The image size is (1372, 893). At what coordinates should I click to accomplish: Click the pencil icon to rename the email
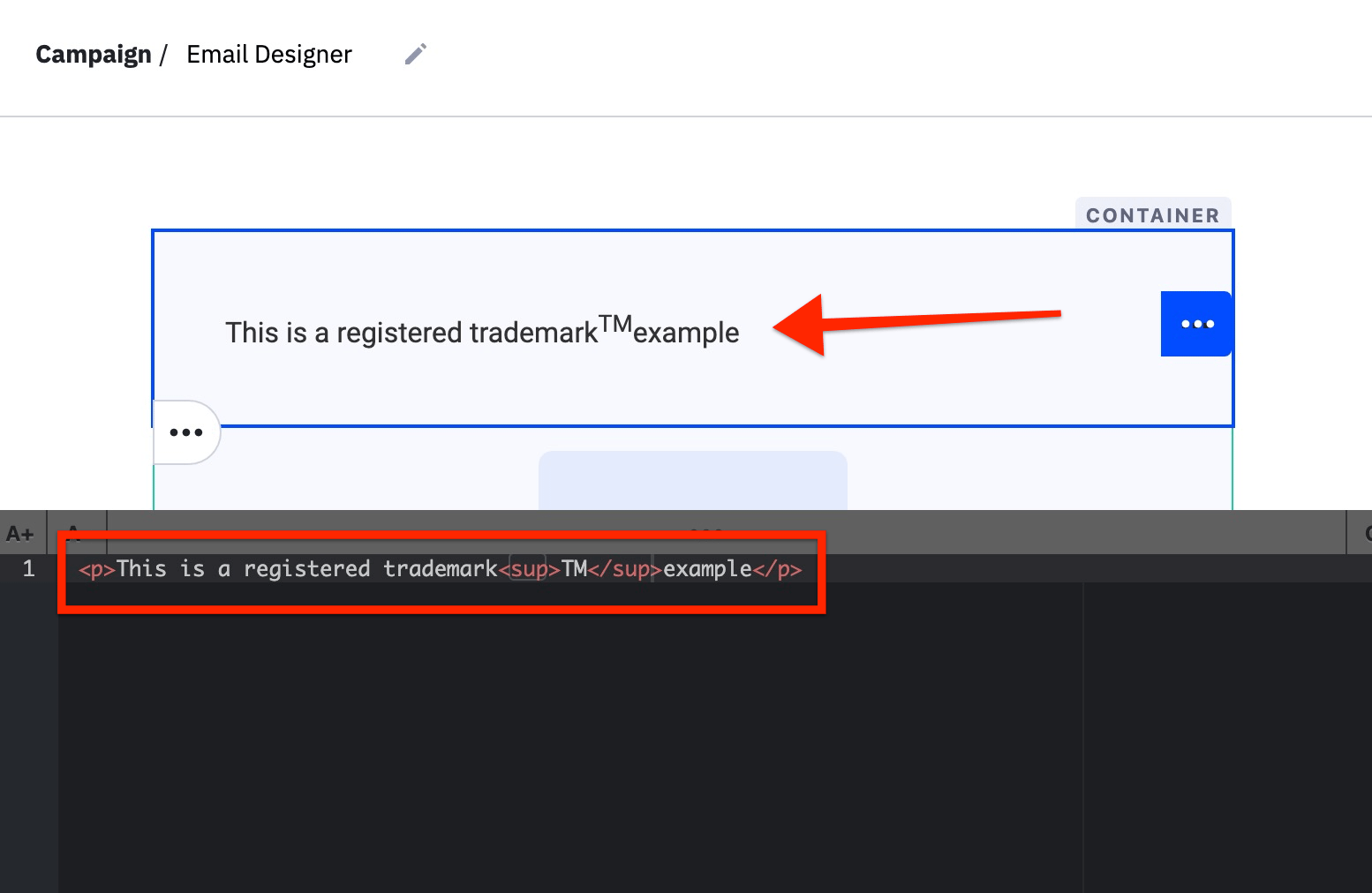pos(415,54)
